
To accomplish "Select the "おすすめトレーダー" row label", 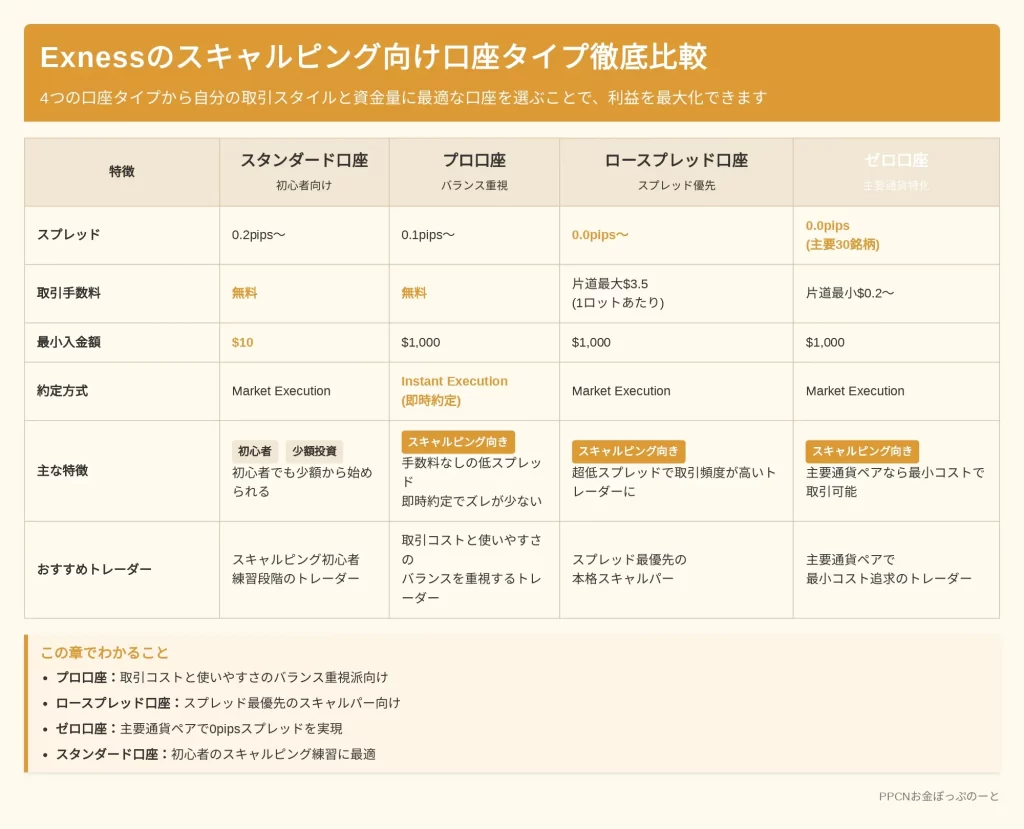I will pos(94,570).
